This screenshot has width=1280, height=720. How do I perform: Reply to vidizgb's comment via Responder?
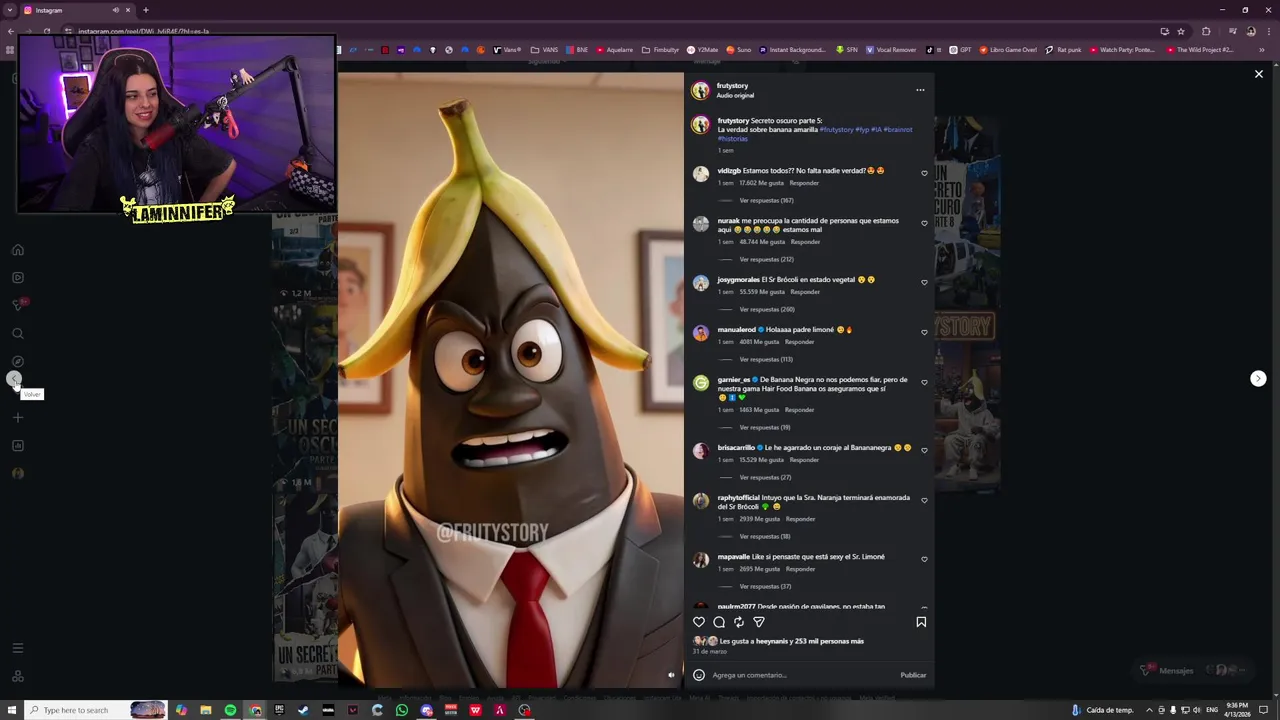click(804, 183)
